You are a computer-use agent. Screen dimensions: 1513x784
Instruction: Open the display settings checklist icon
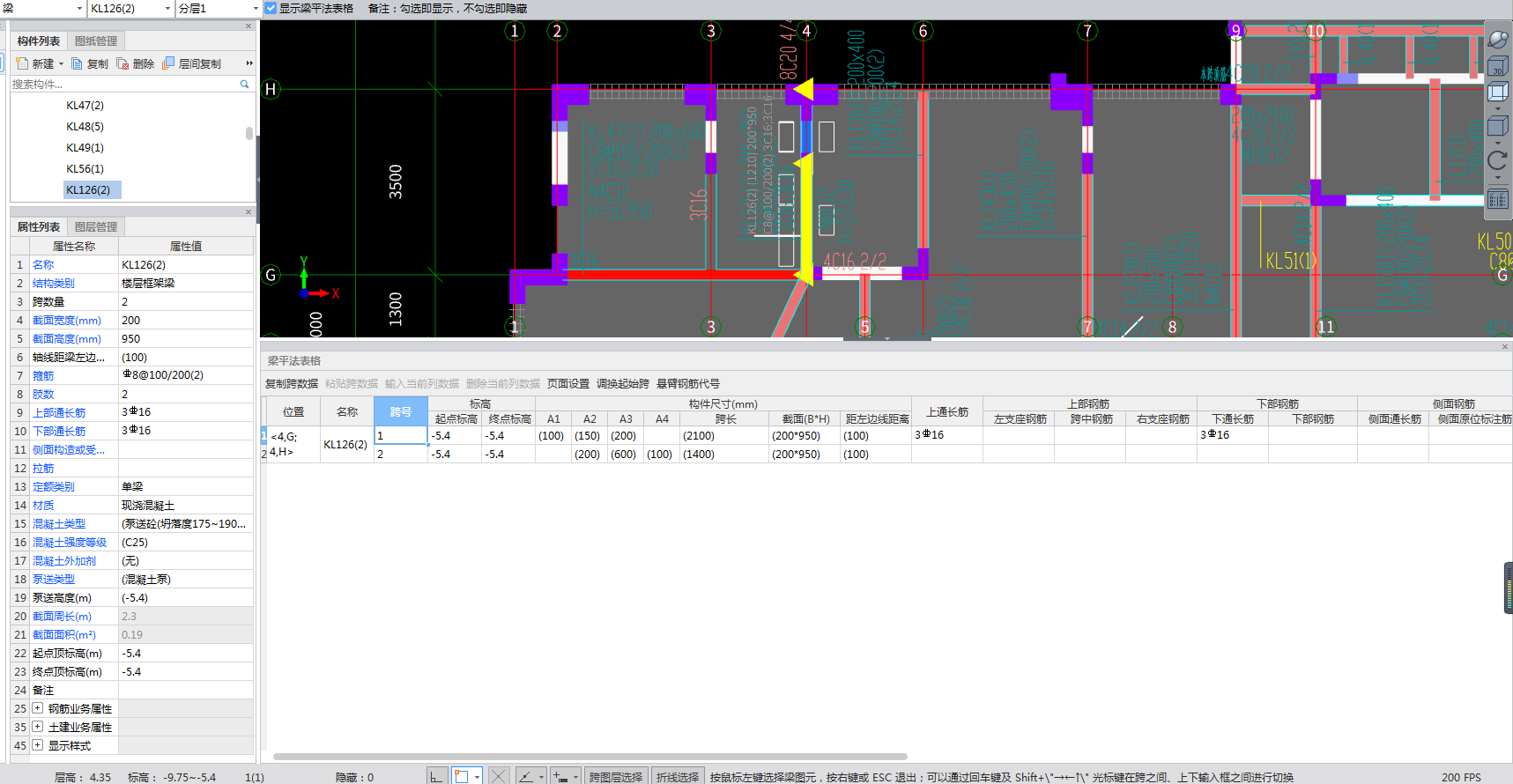point(1498,199)
